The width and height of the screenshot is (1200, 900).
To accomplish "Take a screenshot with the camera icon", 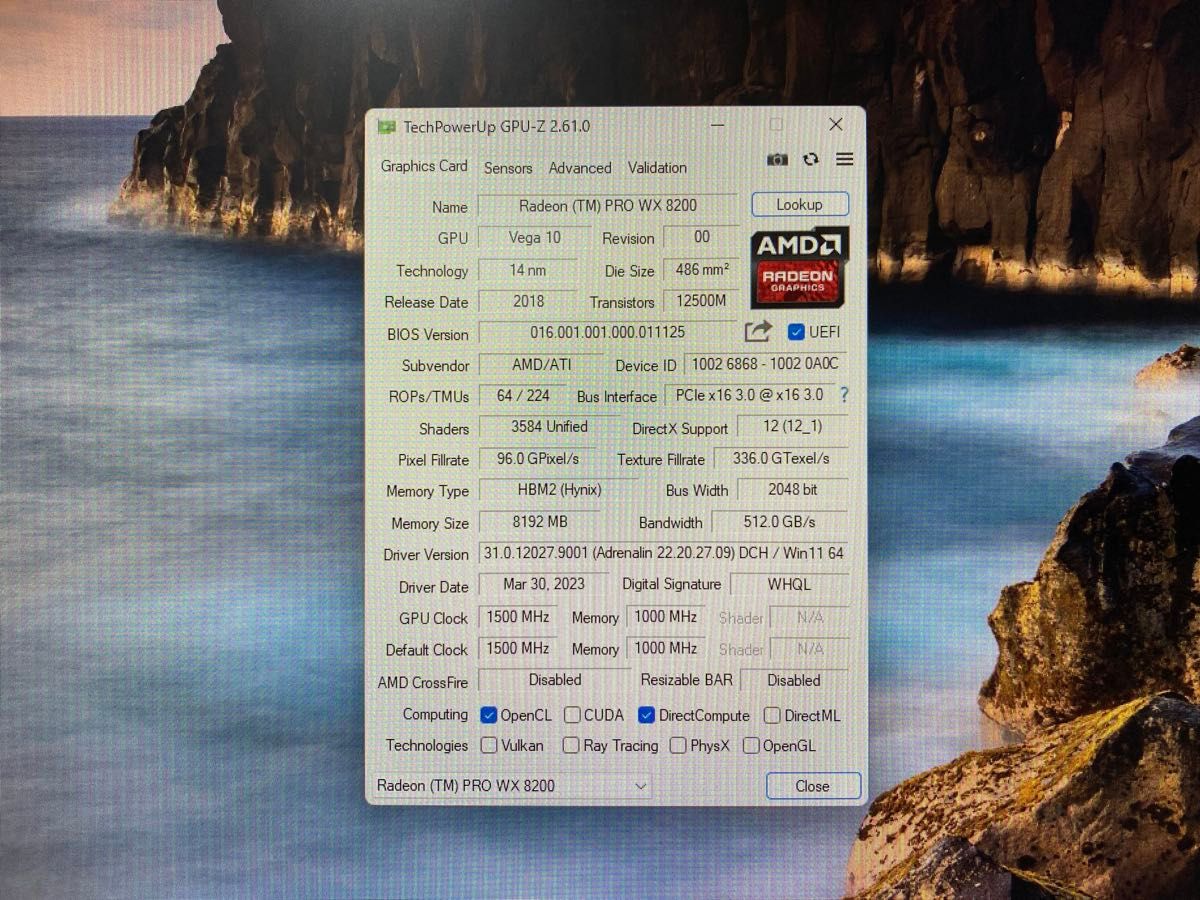I will pyautogui.click(x=777, y=160).
